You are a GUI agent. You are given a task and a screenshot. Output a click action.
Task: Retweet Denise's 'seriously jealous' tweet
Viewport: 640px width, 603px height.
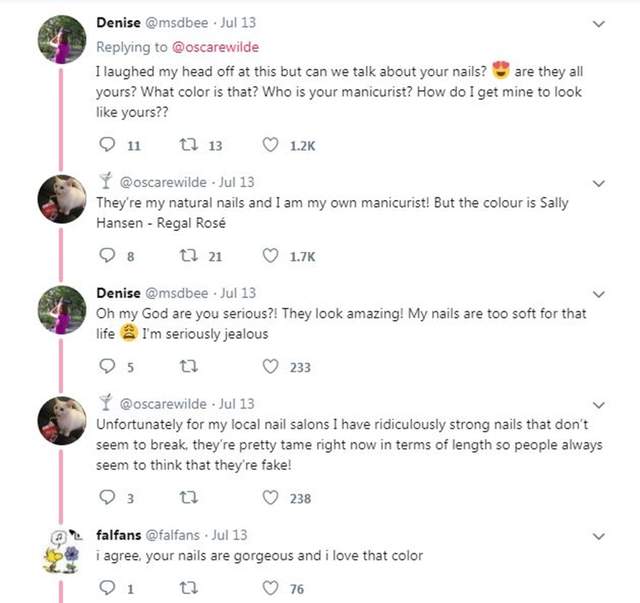188,367
